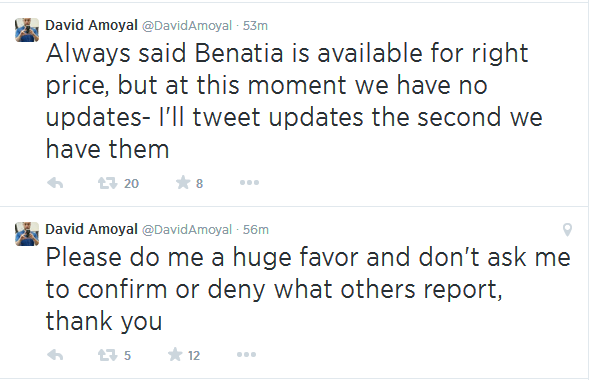
Task: Expand more options on 56m tweet
Action: coord(246,354)
